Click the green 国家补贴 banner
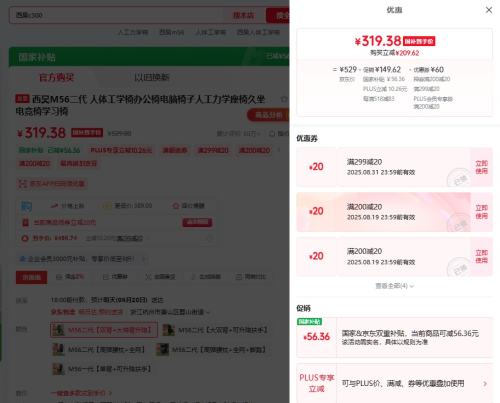 tap(149, 57)
